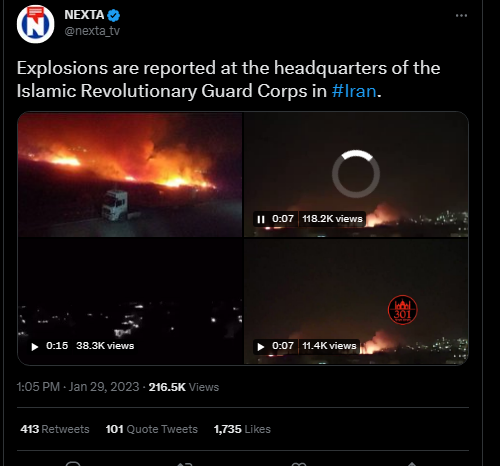500x466 pixels.
Task: Open the 216.5K Views analytics
Action: pos(184,387)
